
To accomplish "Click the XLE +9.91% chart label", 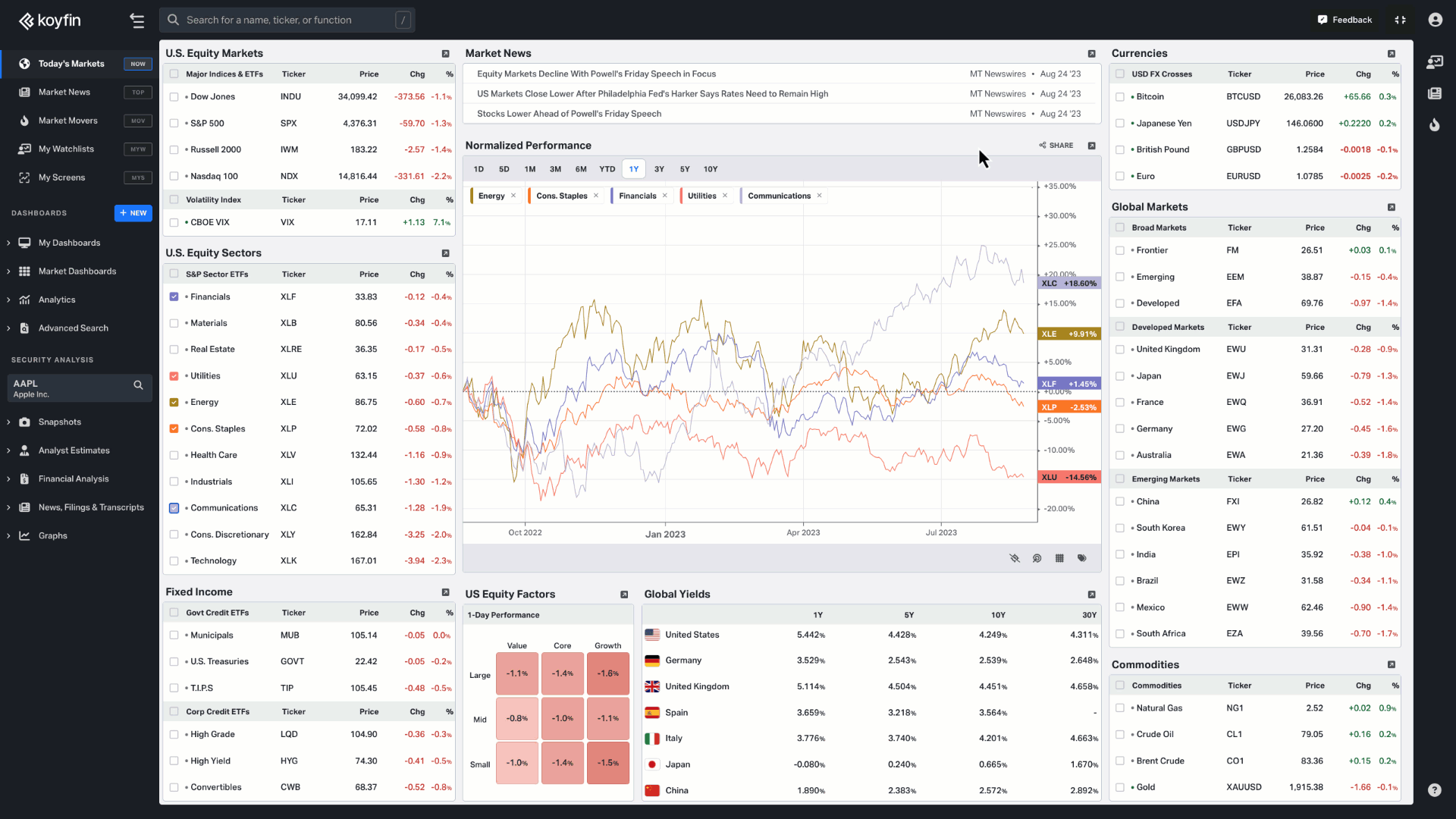I will coord(1069,334).
